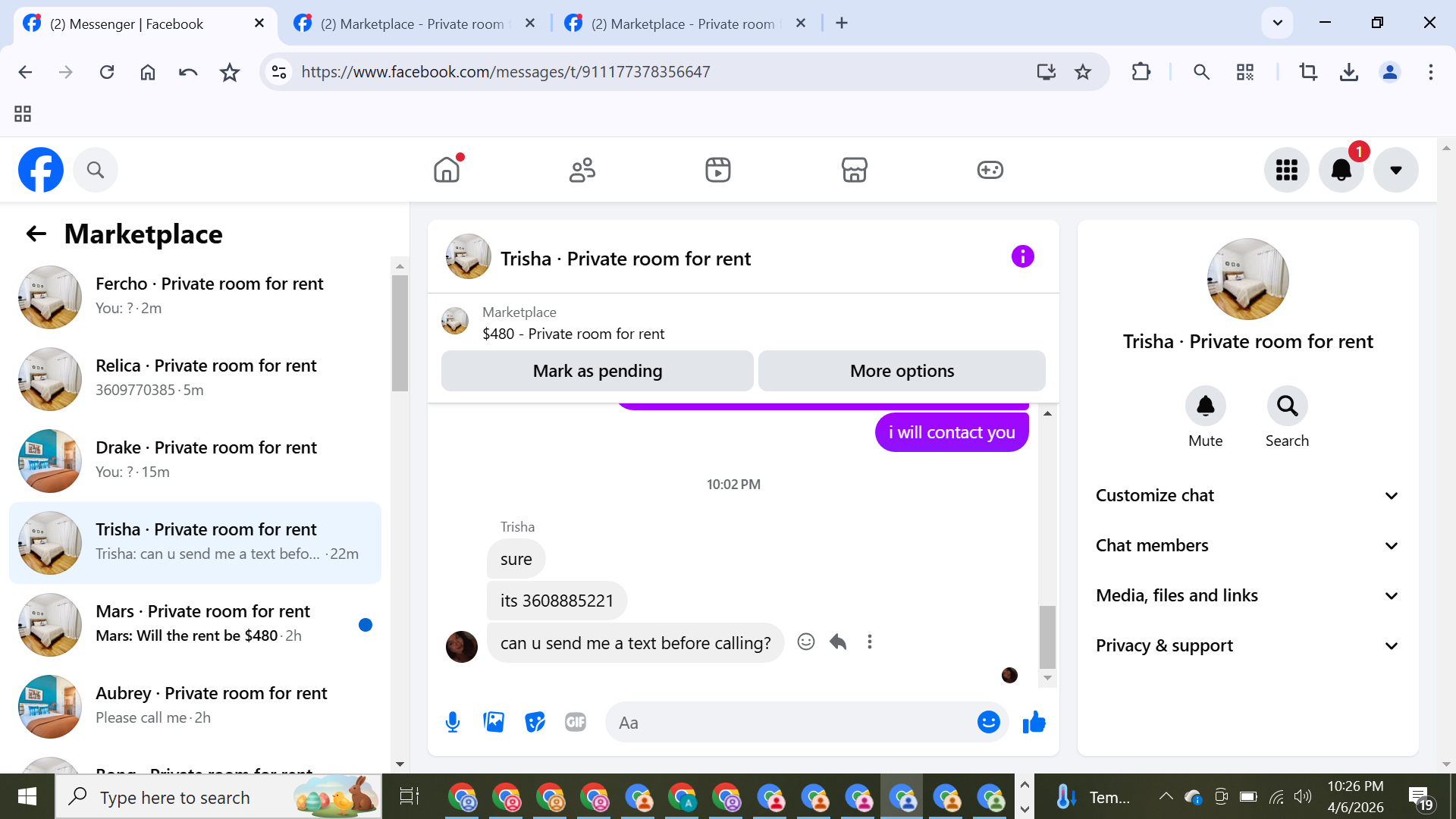
Task: Open browser menu three dots
Action: (1431, 72)
